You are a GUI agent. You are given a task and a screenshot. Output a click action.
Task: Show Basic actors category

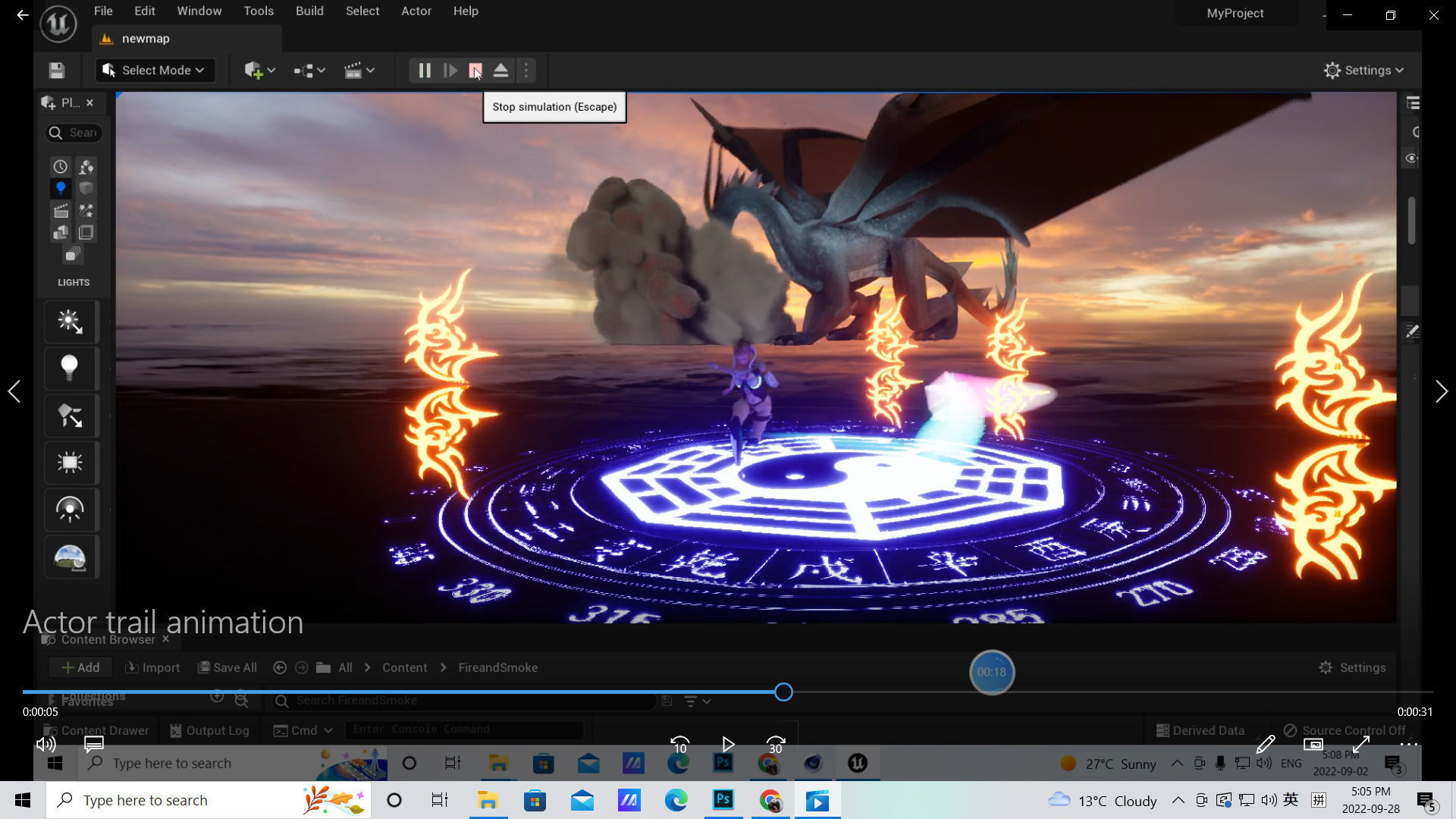(86, 167)
